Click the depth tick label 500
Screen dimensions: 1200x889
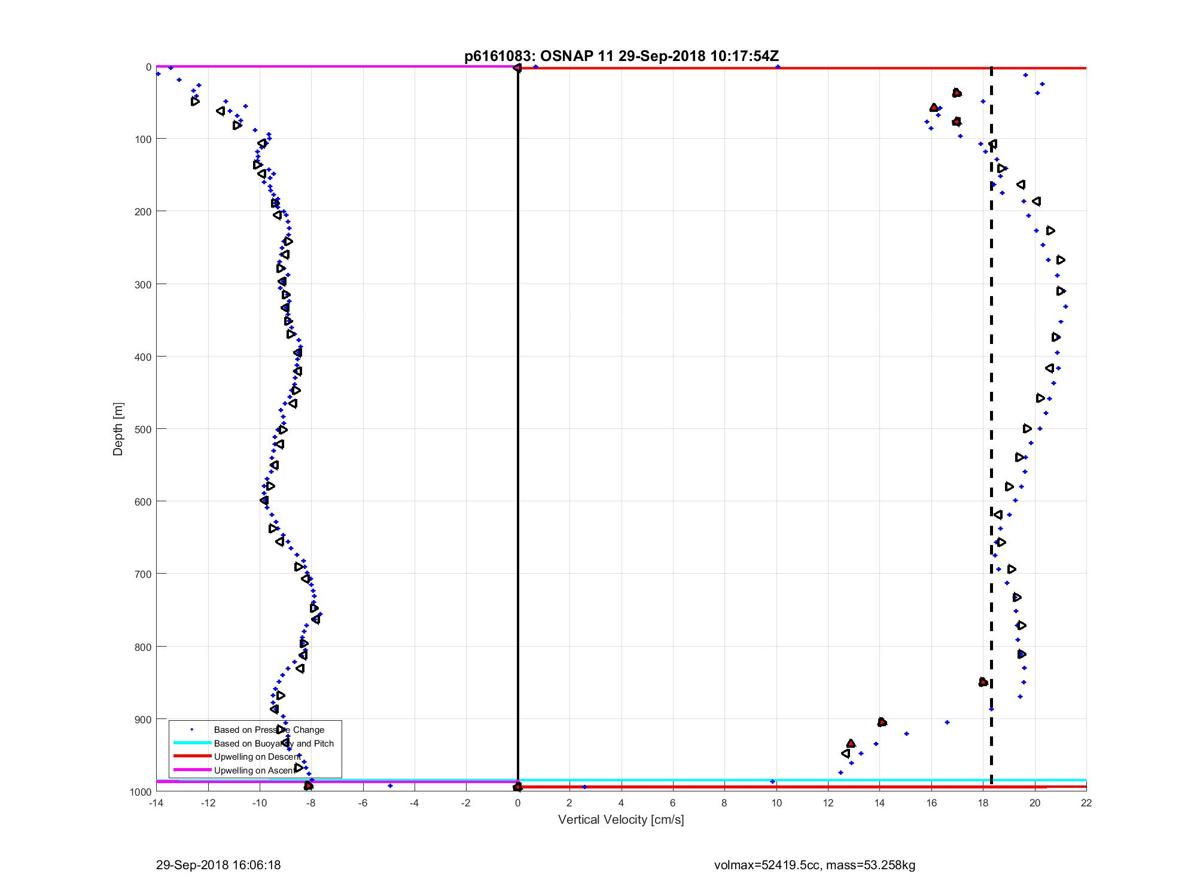click(143, 429)
